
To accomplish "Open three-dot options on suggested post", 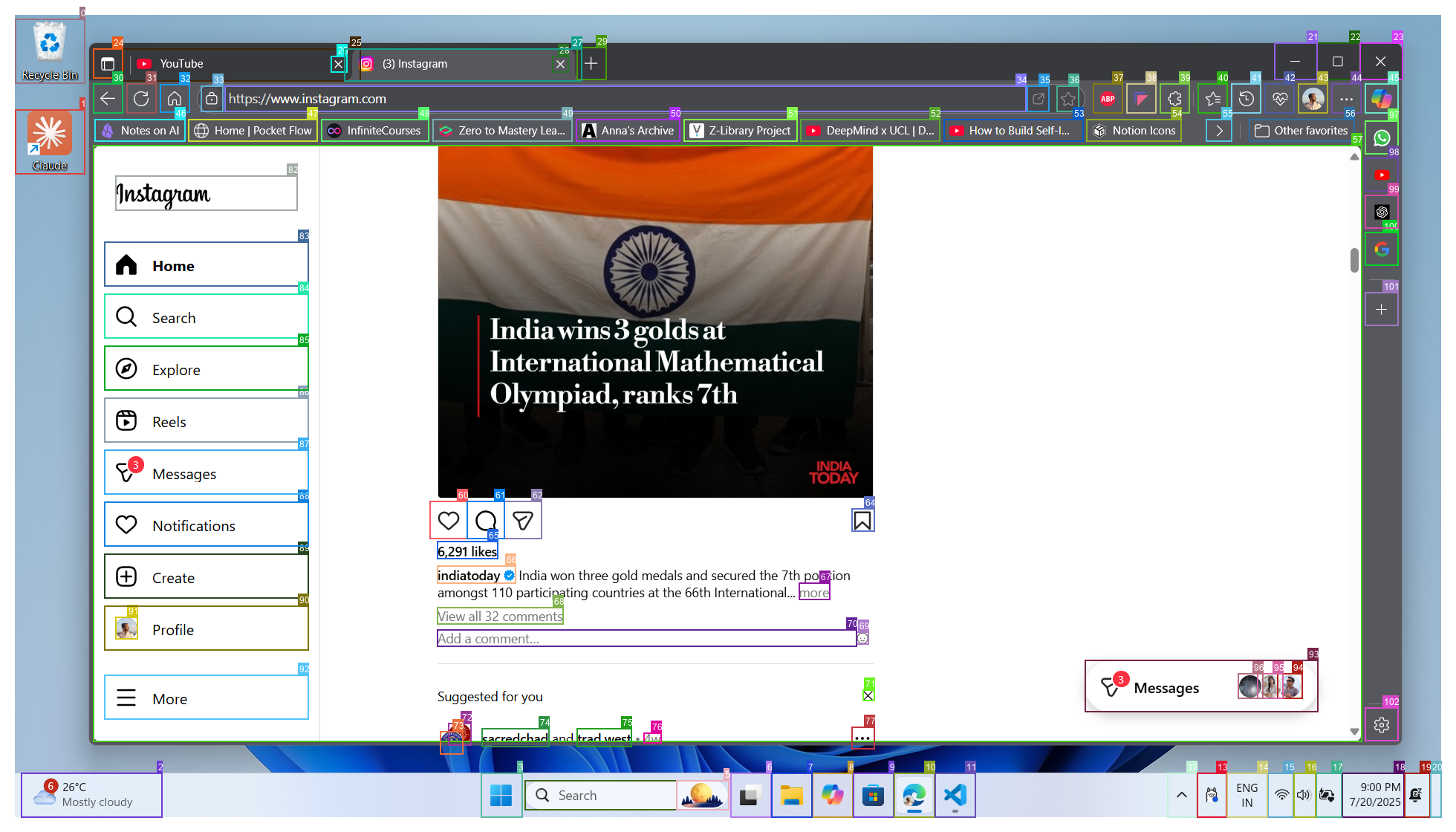I will 862,738.
